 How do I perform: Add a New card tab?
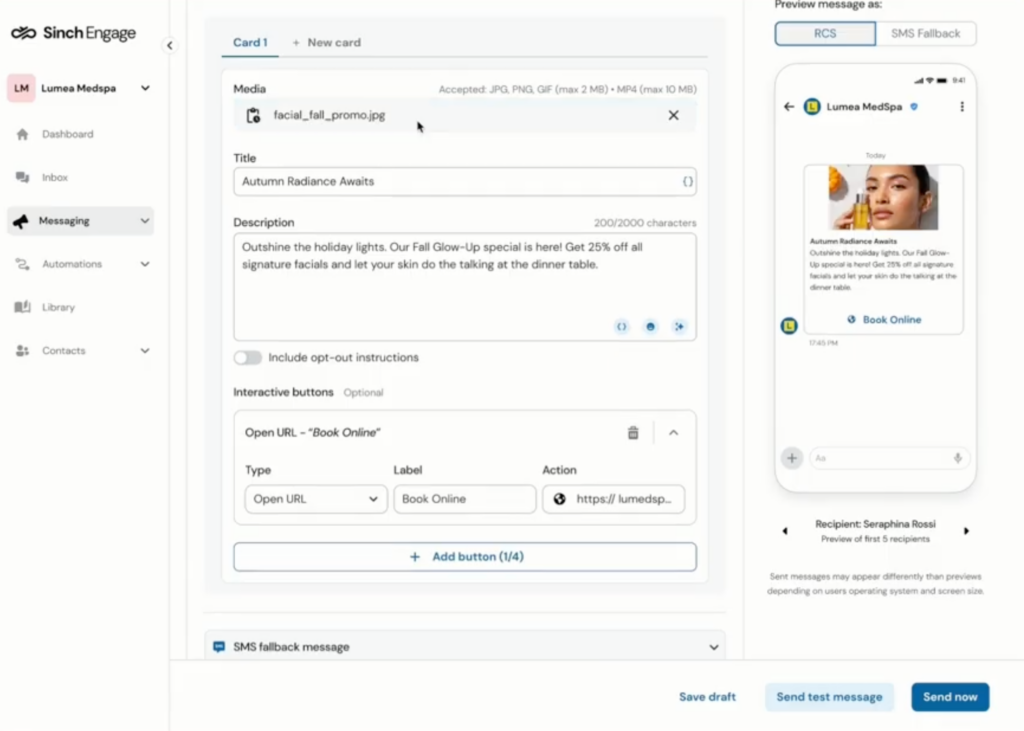coord(327,42)
